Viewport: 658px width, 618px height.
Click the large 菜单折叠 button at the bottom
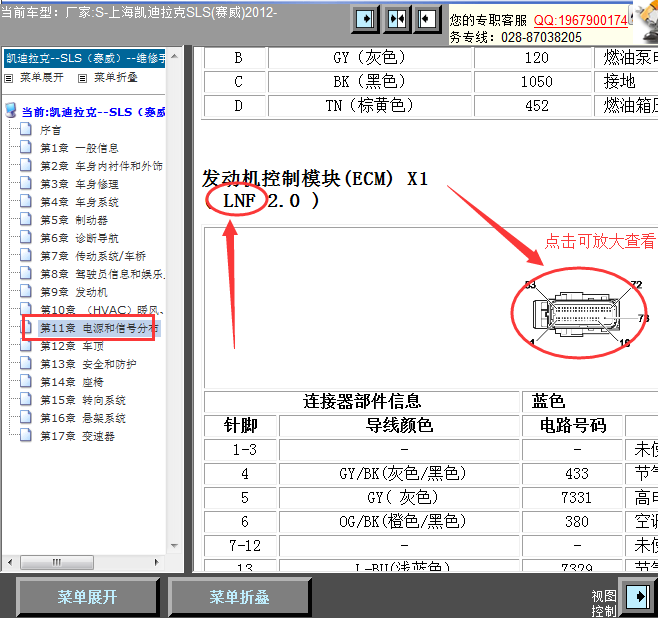coord(239,597)
